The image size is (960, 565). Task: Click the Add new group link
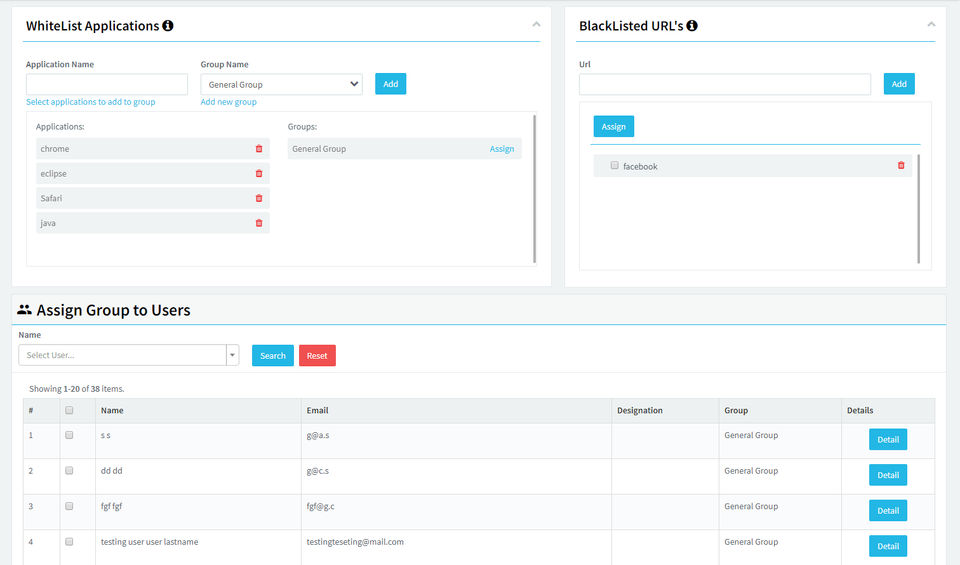coord(228,102)
